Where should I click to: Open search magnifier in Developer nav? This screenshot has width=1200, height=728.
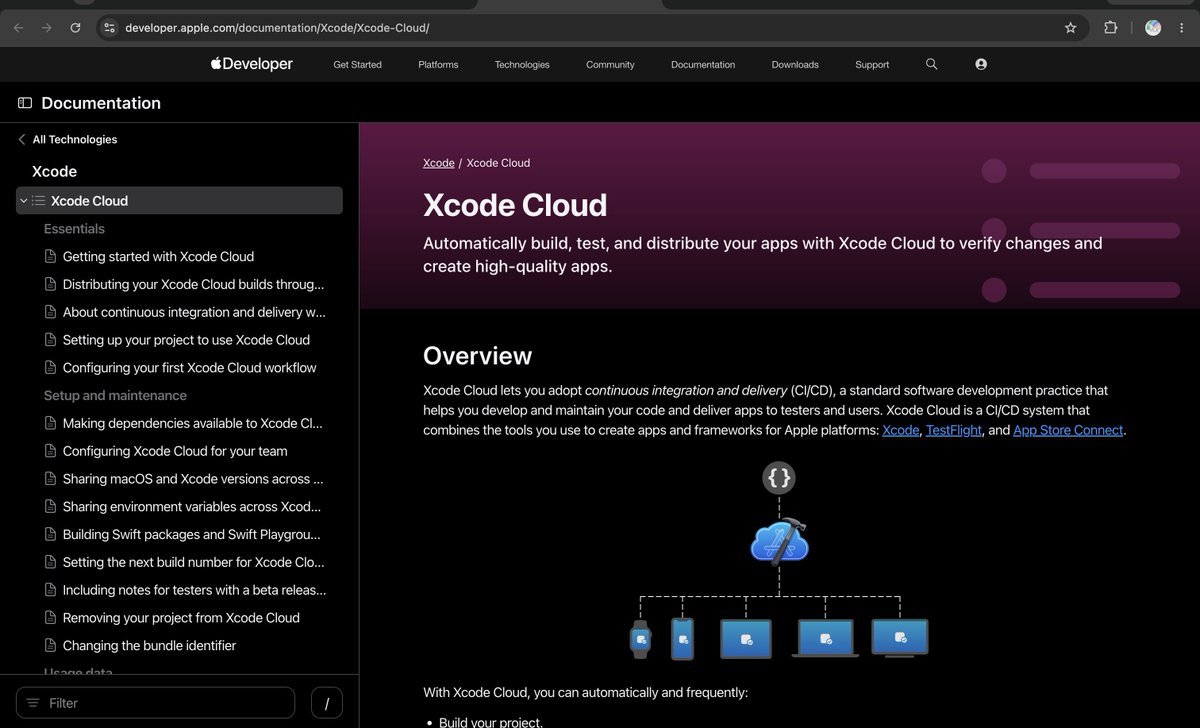932,64
